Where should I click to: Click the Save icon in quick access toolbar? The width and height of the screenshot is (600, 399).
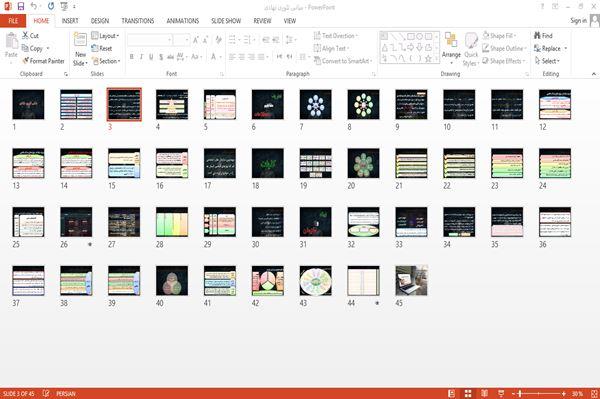pos(21,7)
